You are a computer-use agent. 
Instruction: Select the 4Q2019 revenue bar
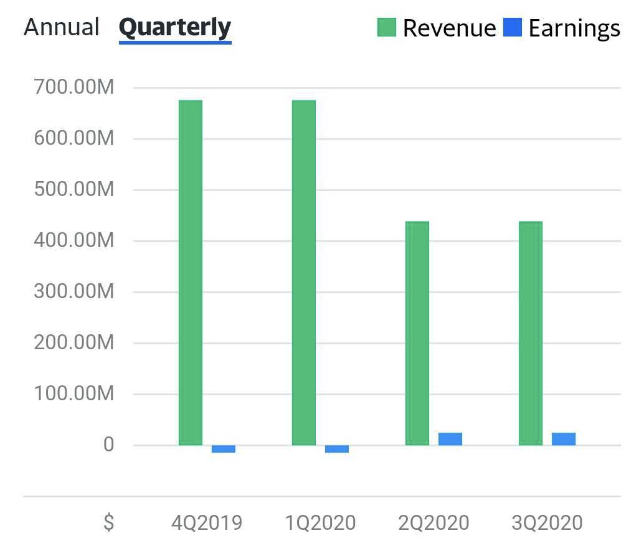click(191, 272)
